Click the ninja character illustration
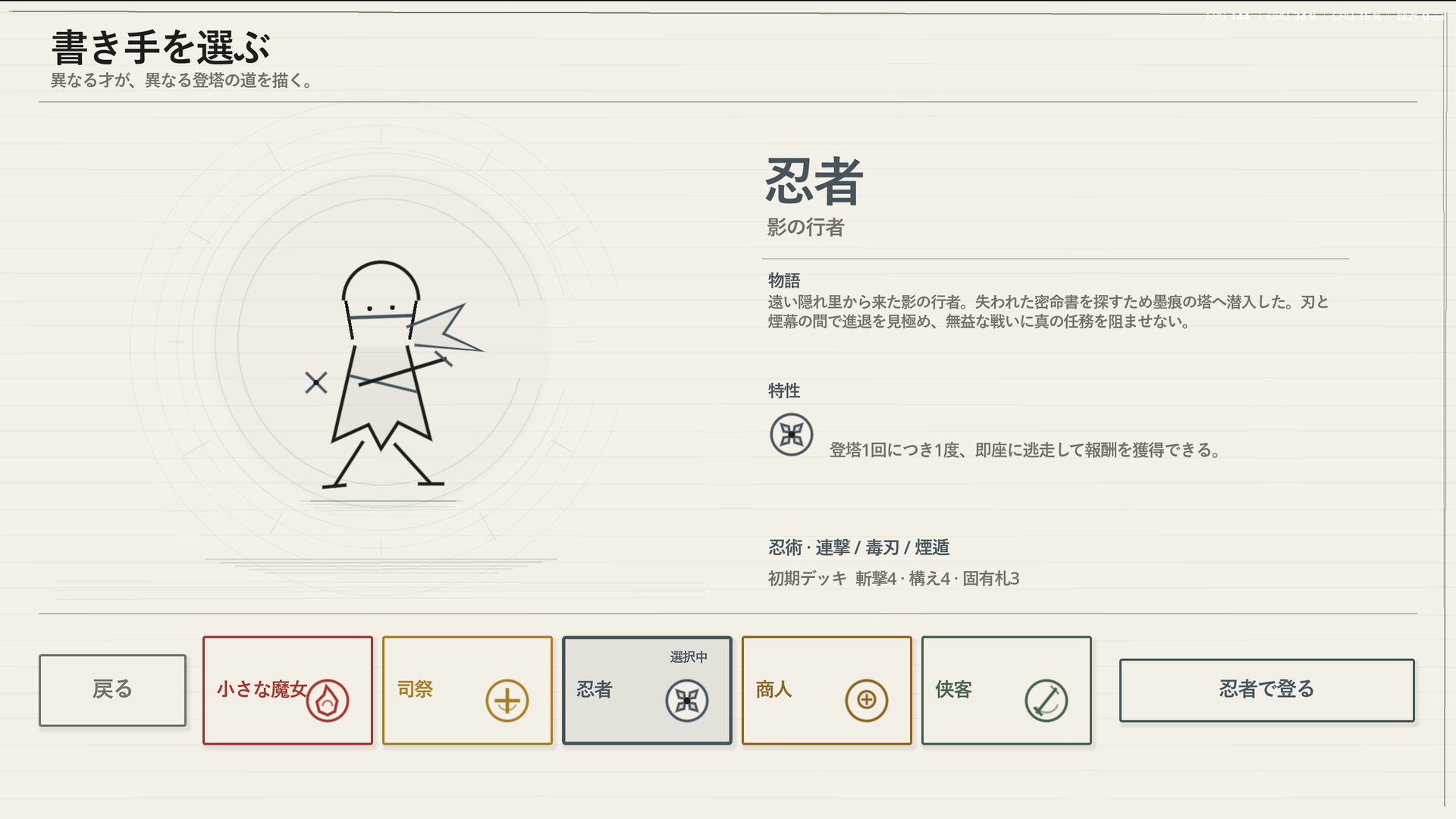 click(x=394, y=375)
